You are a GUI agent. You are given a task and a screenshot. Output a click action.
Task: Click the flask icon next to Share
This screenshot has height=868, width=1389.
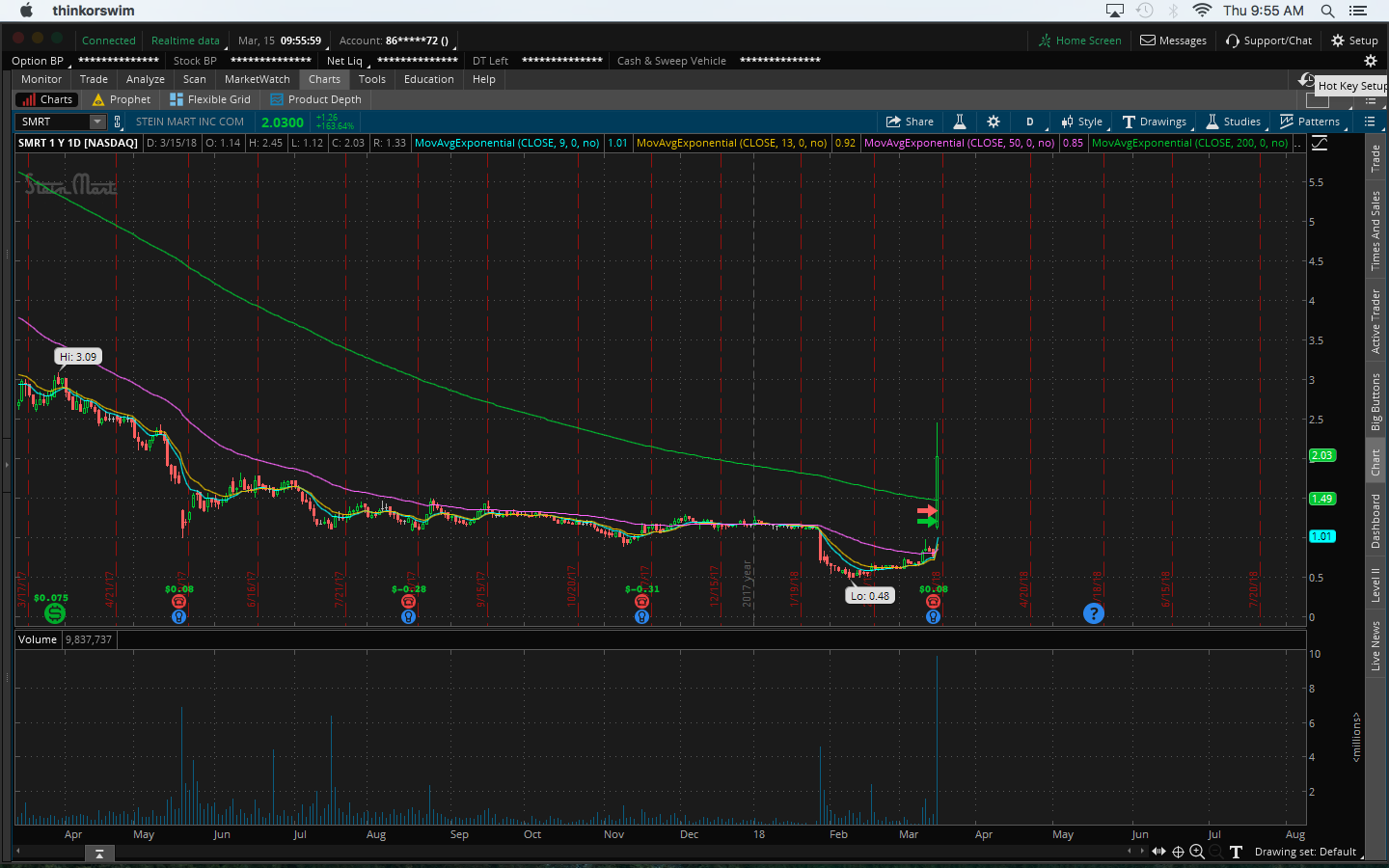click(960, 122)
